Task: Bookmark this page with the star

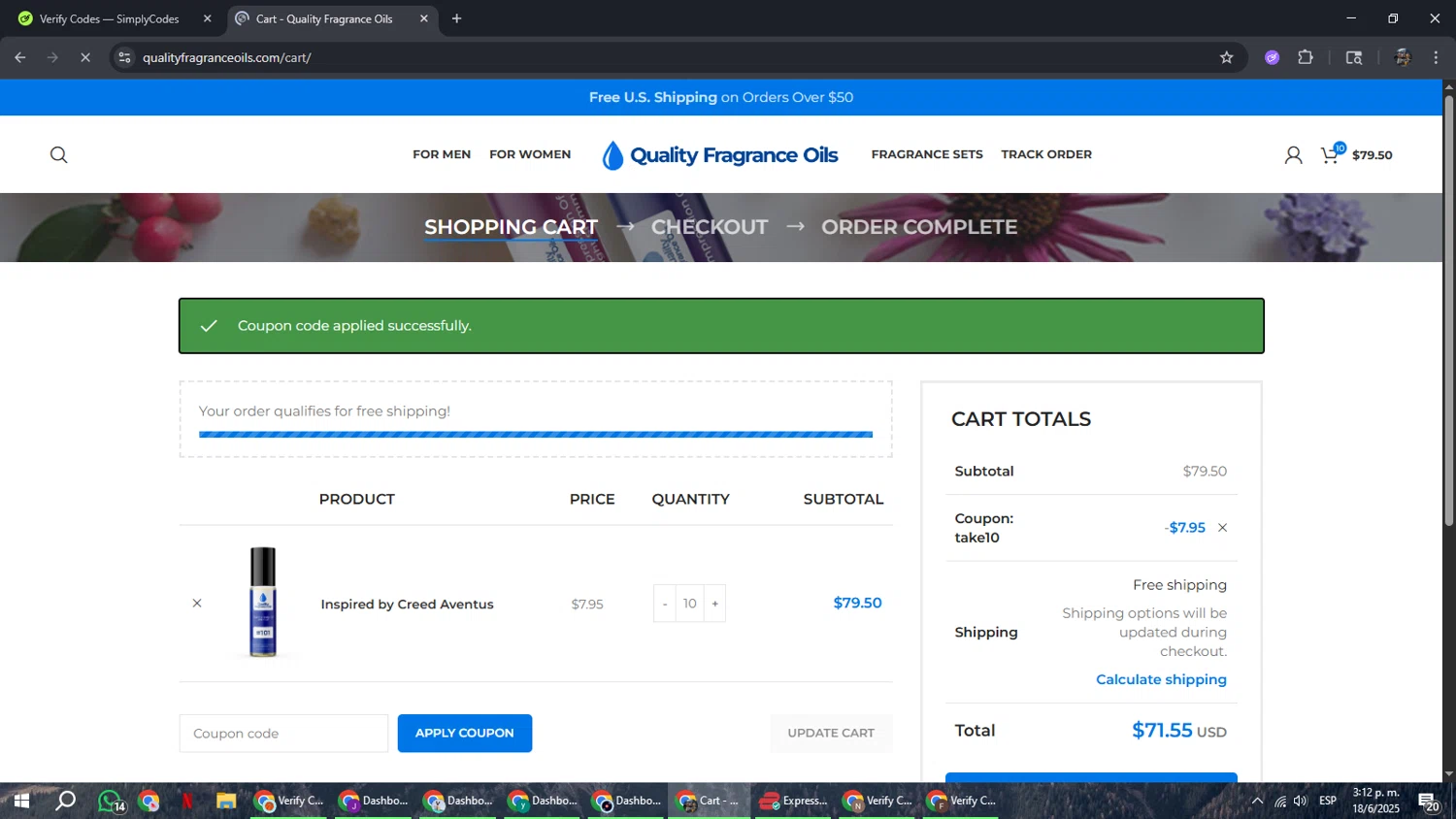Action: pos(1227,58)
